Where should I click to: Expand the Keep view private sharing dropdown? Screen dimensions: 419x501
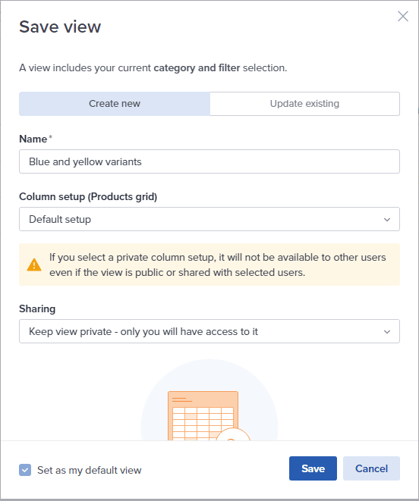tap(209, 332)
